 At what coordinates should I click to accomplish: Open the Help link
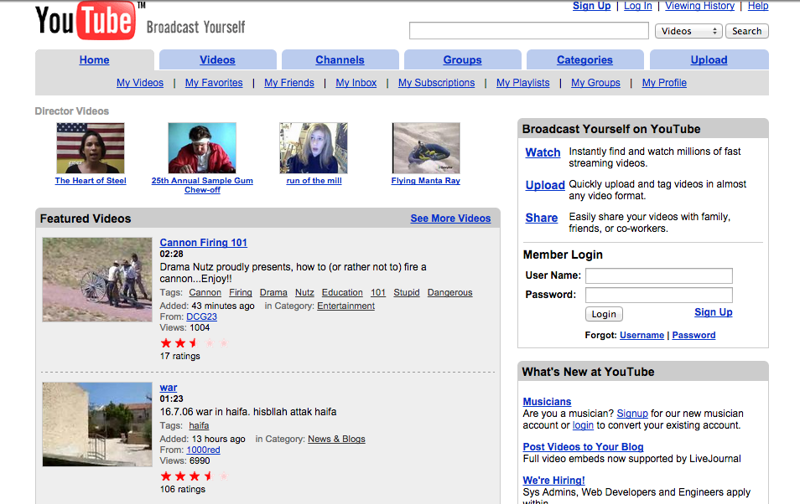[x=758, y=6]
